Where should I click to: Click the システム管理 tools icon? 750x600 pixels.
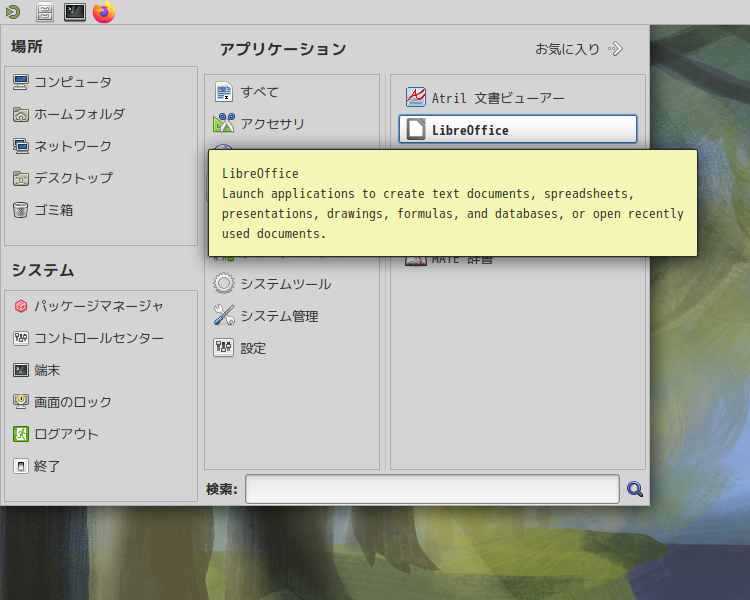point(223,316)
